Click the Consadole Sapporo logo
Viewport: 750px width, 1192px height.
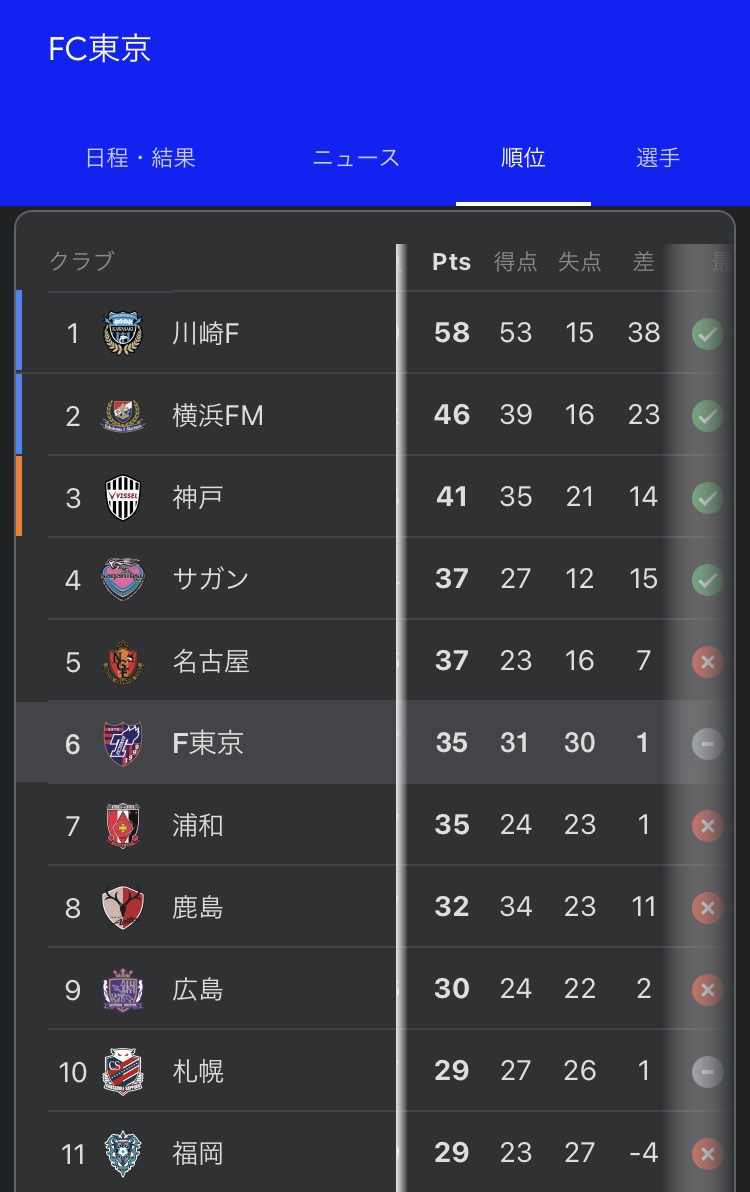point(123,1071)
